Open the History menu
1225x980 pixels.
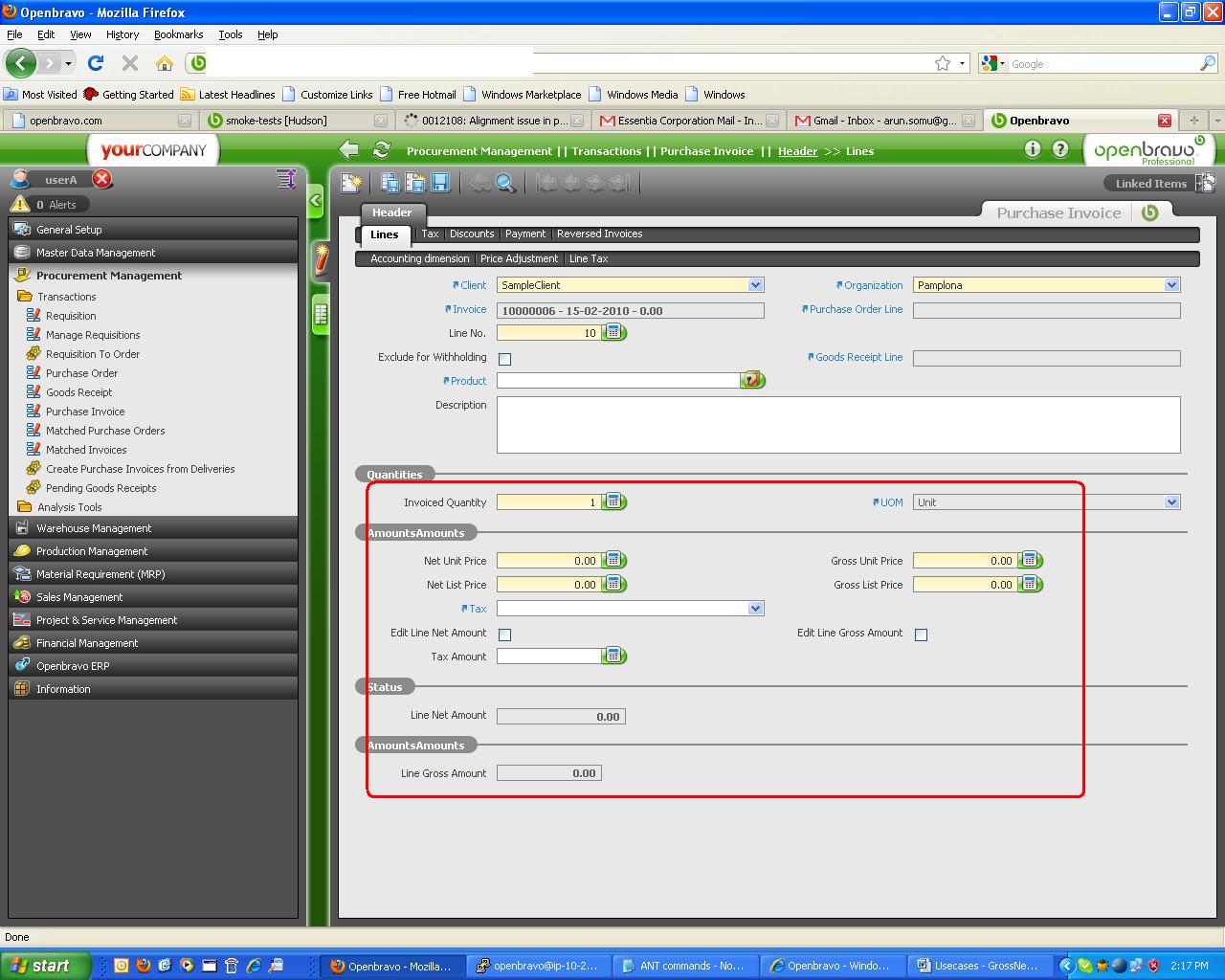(122, 34)
